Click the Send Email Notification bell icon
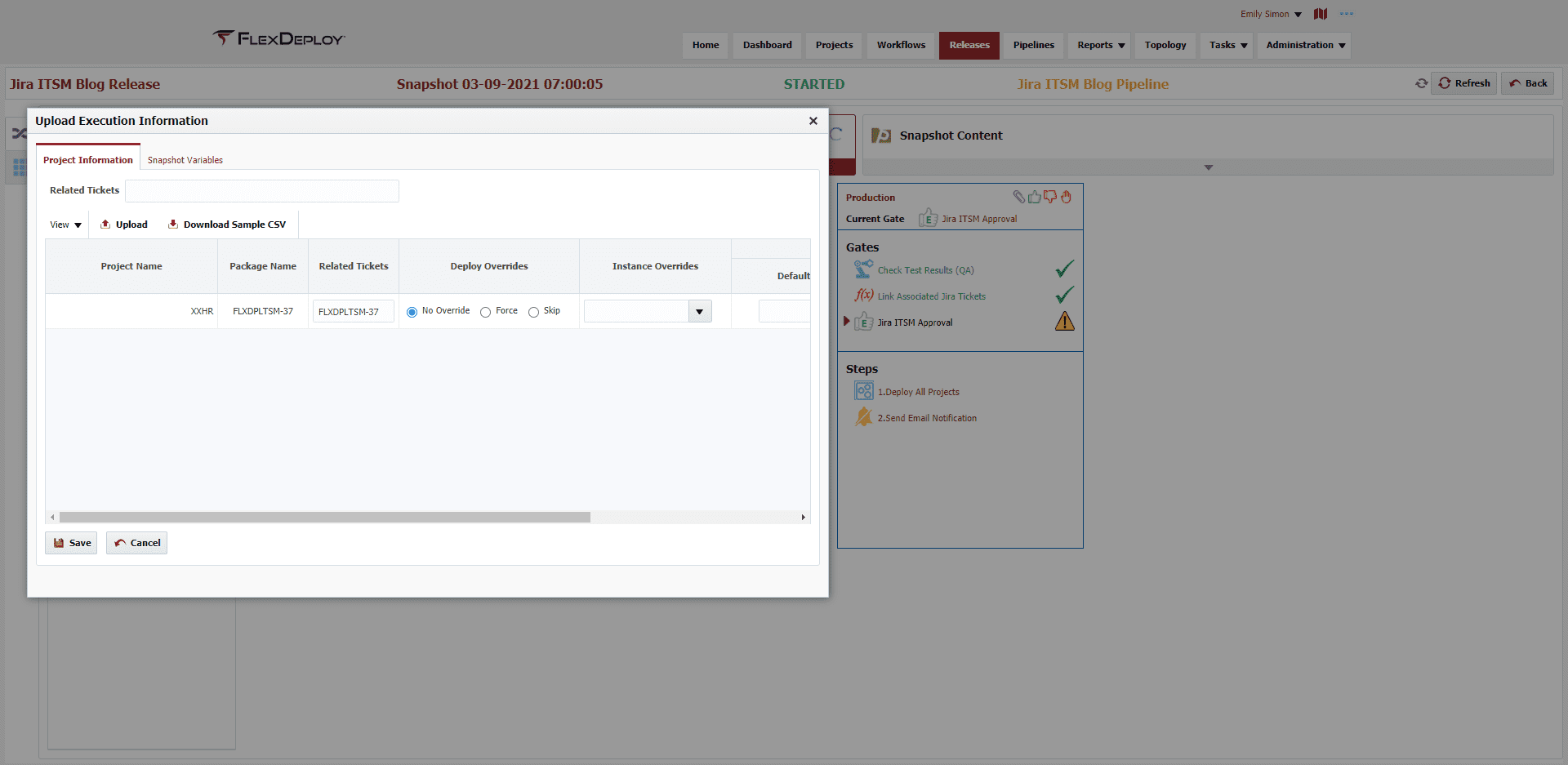This screenshot has width=1568, height=765. 863,417
